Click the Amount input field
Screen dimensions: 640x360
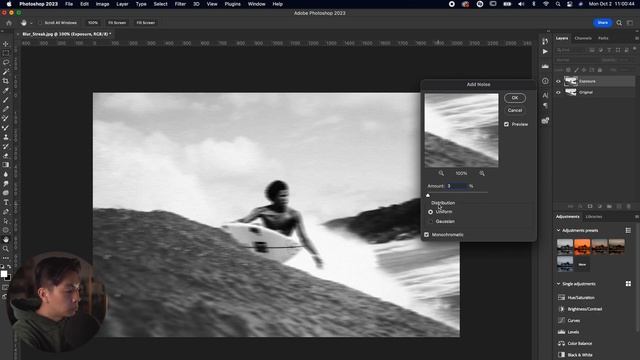pos(457,186)
